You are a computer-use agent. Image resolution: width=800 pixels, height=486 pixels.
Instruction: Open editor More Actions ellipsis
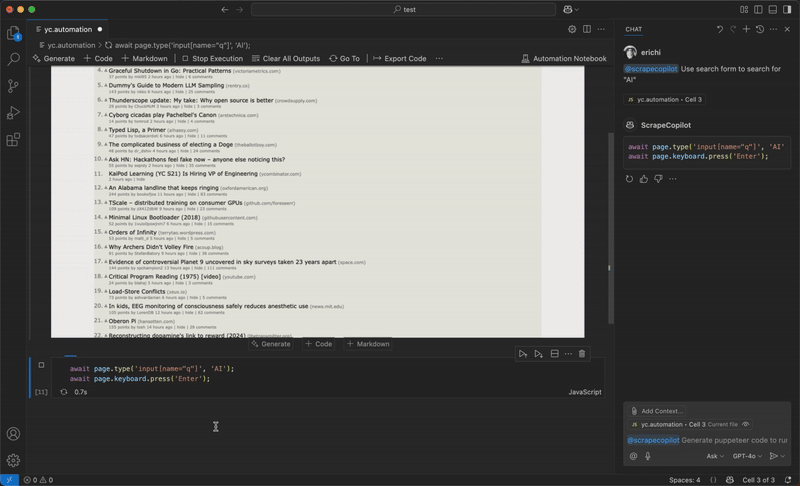point(602,29)
